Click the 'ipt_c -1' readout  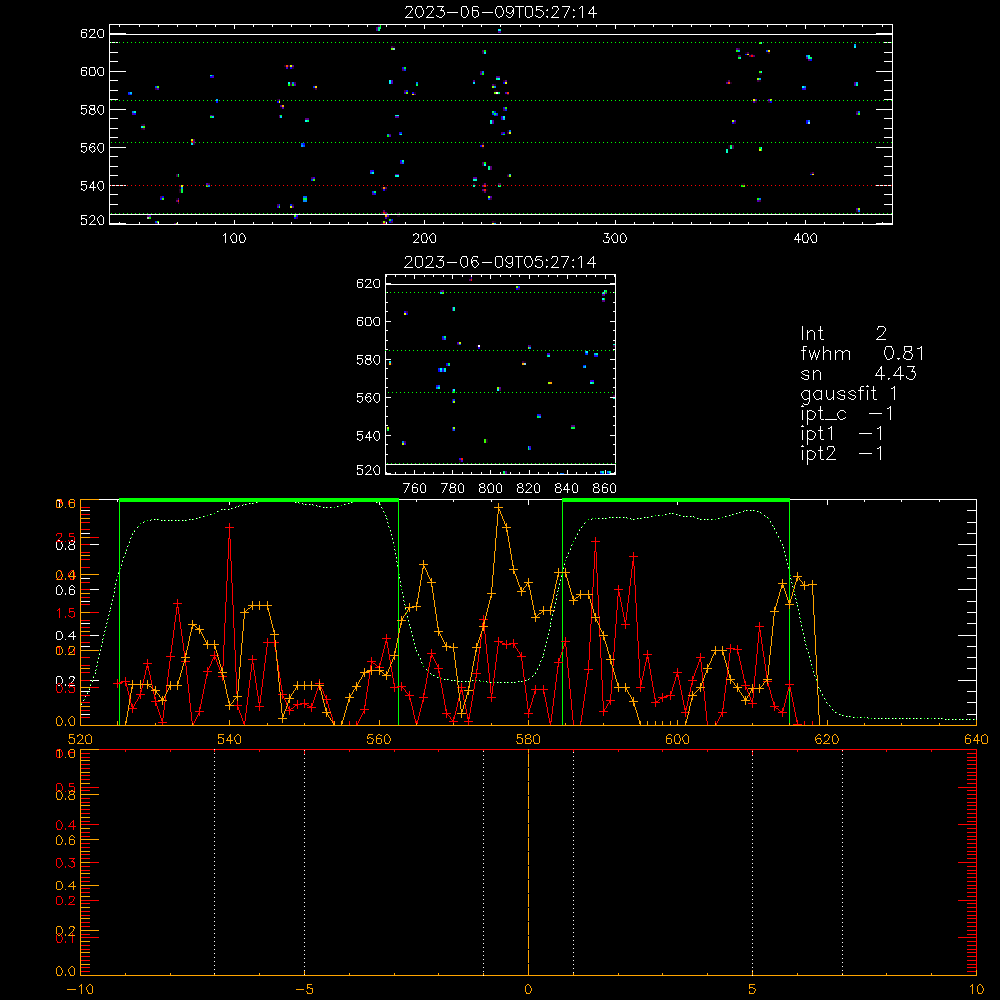coord(847,413)
